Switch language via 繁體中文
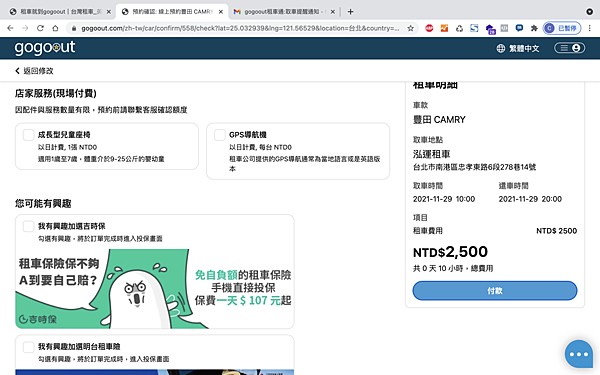The width and height of the screenshot is (600, 375). (x=524, y=49)
